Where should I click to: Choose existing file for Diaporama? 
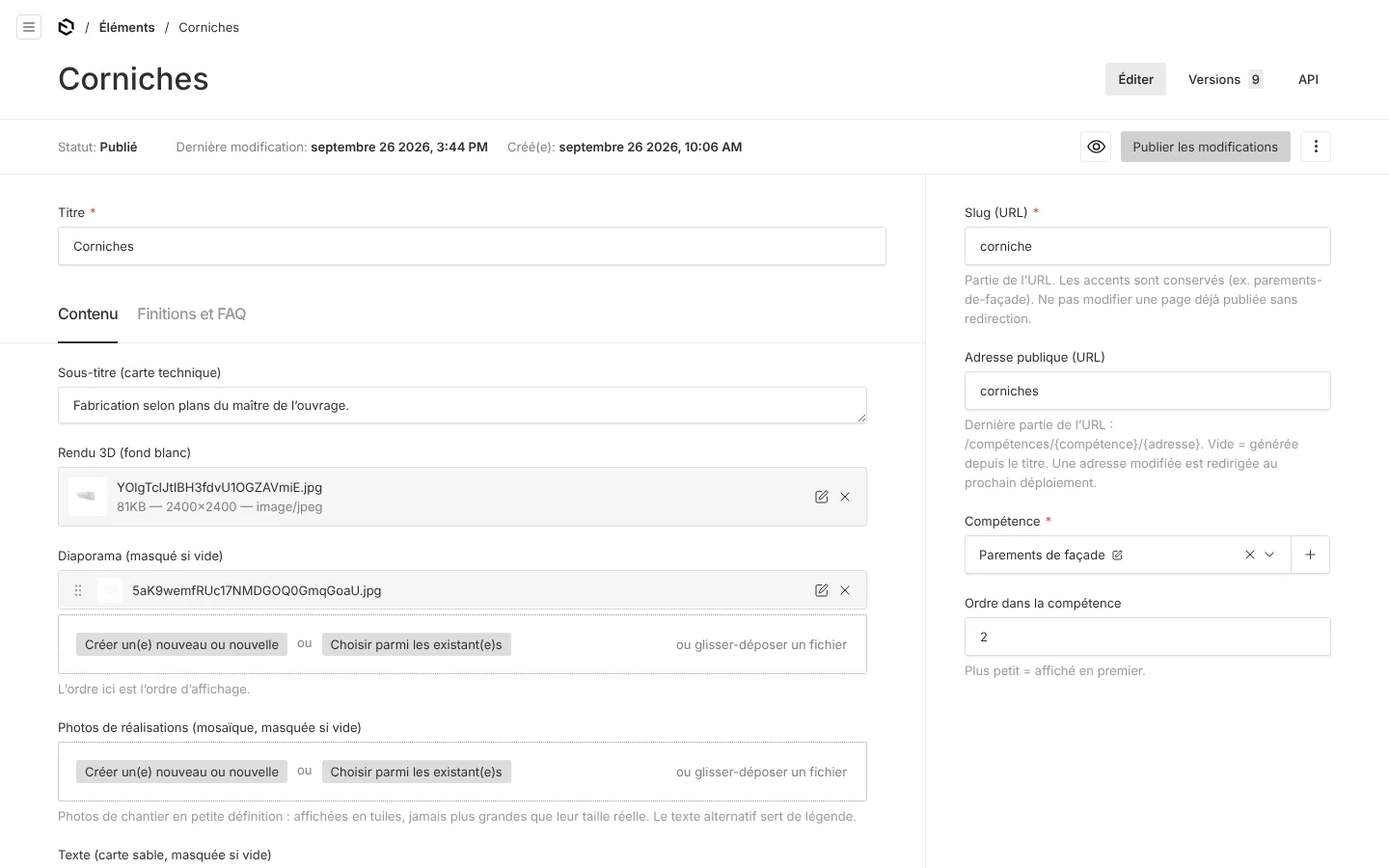[416, 644]
